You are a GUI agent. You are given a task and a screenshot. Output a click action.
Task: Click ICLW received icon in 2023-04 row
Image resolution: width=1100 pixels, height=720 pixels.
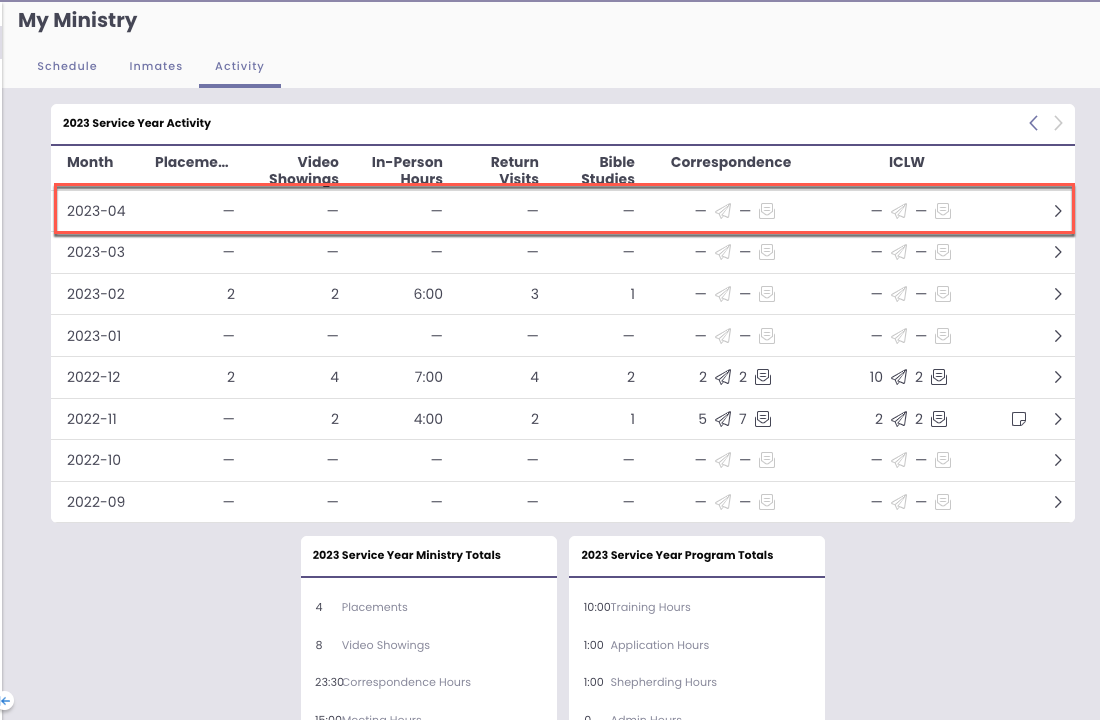[x=944, y=211]
